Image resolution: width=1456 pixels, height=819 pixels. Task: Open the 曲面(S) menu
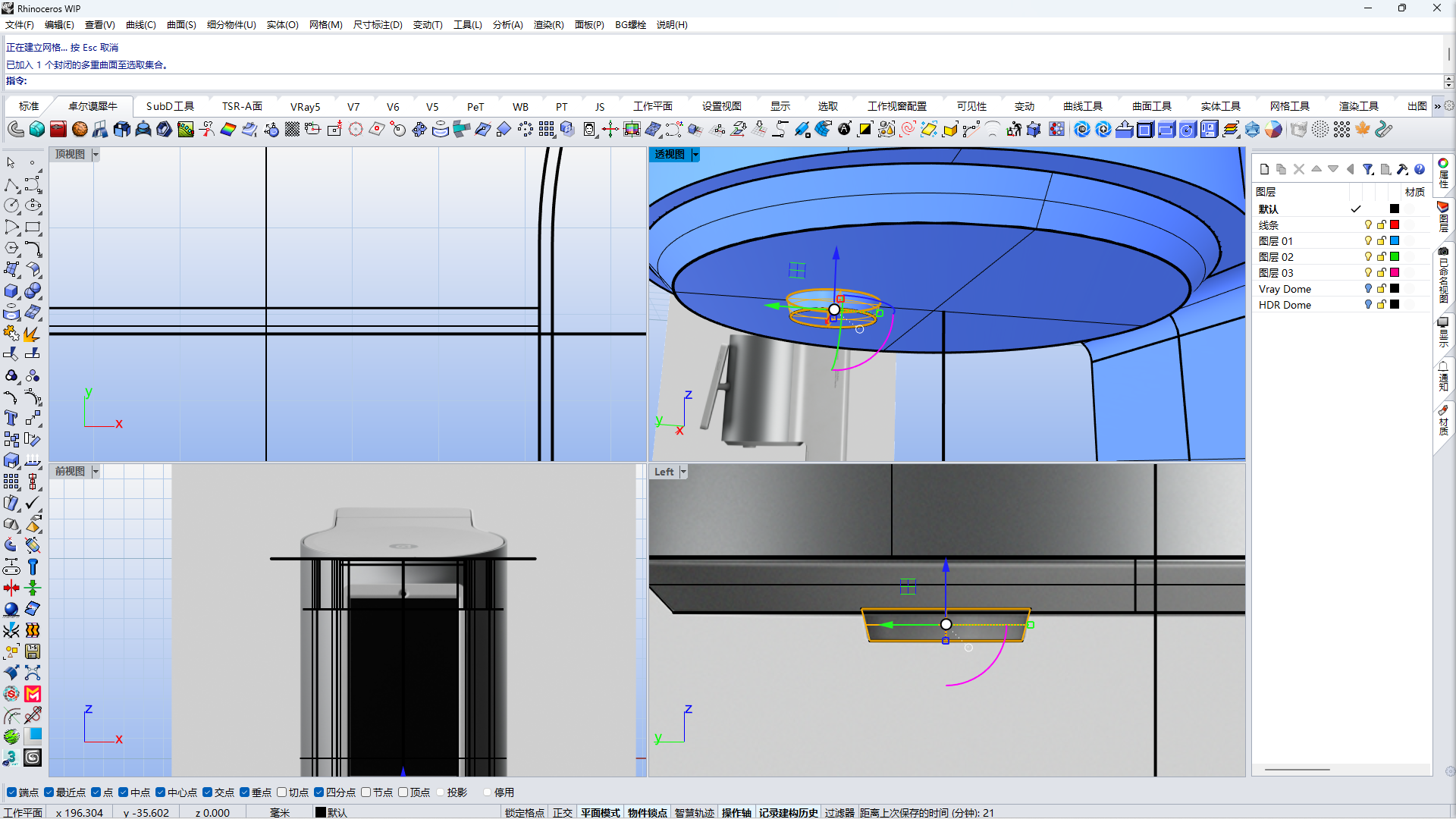(x=181, y=25)
